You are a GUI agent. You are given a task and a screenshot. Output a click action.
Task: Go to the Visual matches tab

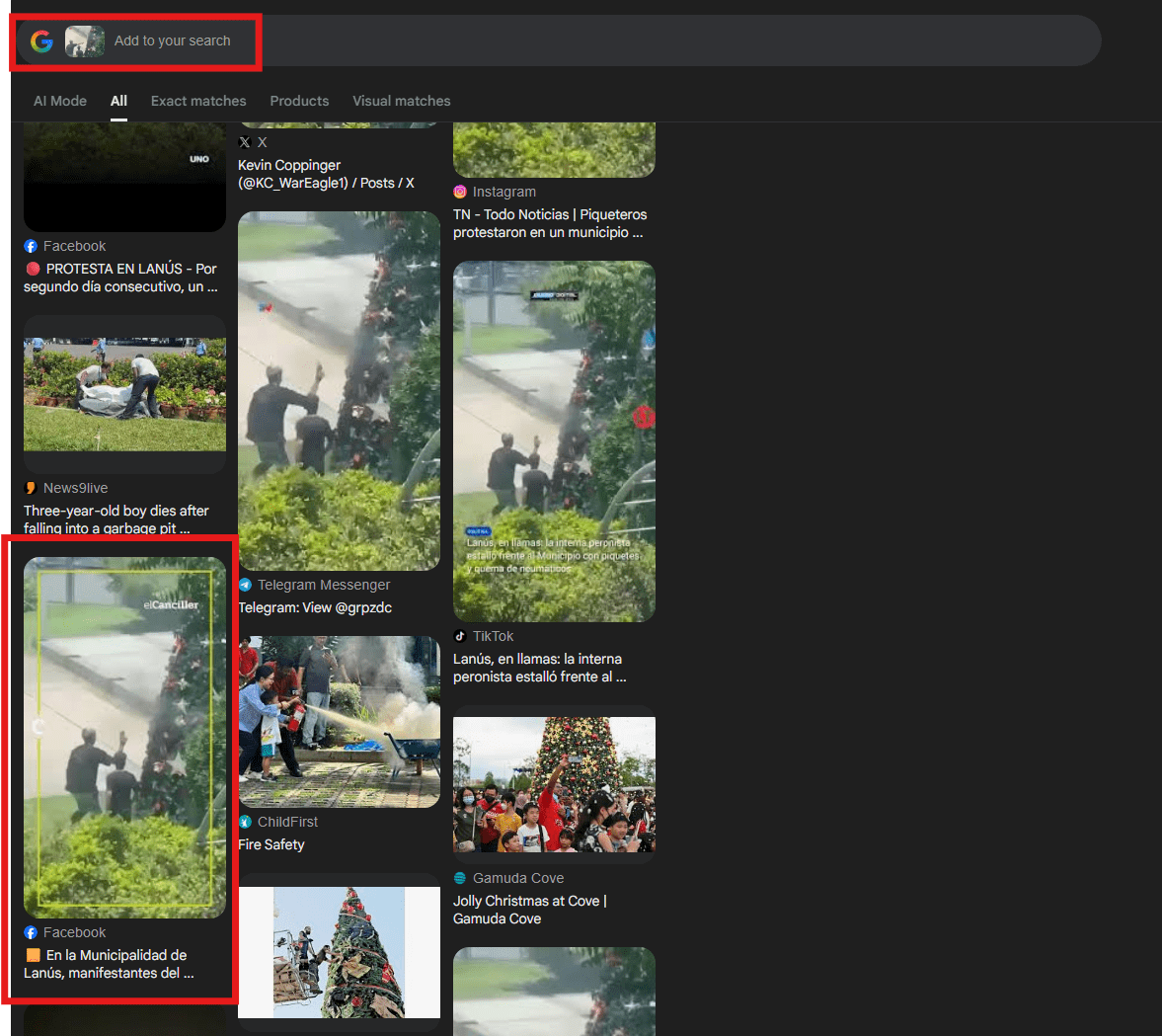[x=401, y=101]
